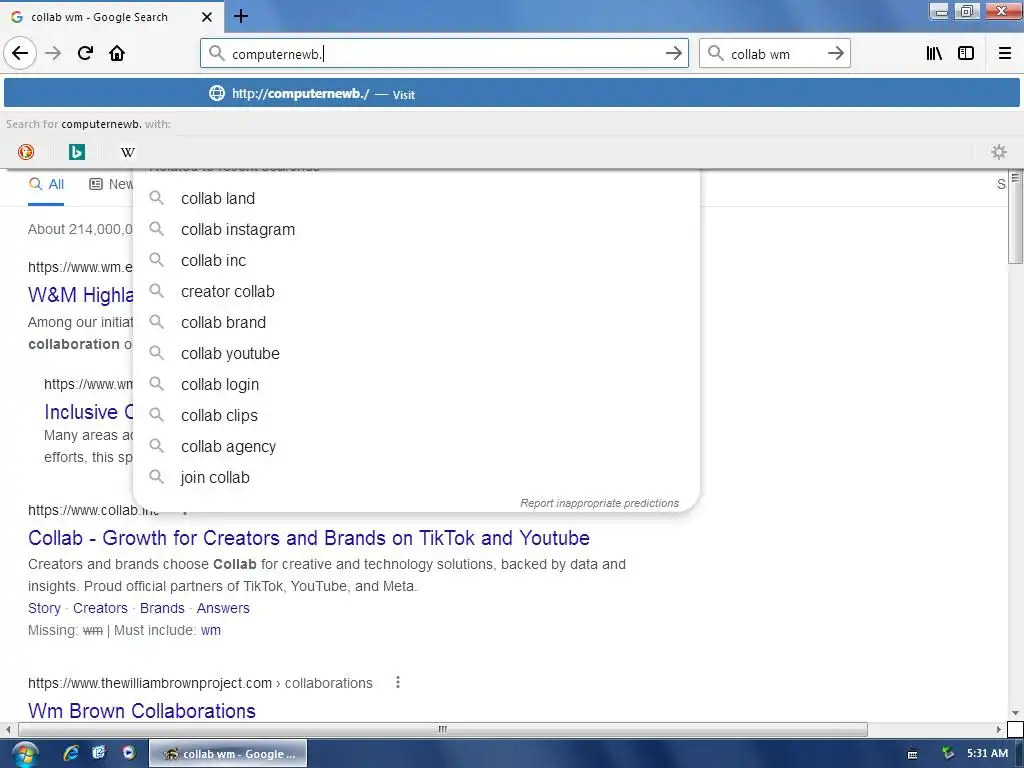Reload the current page
Image resolution: width=1024 pixels, height=768 pixels.
85,53
